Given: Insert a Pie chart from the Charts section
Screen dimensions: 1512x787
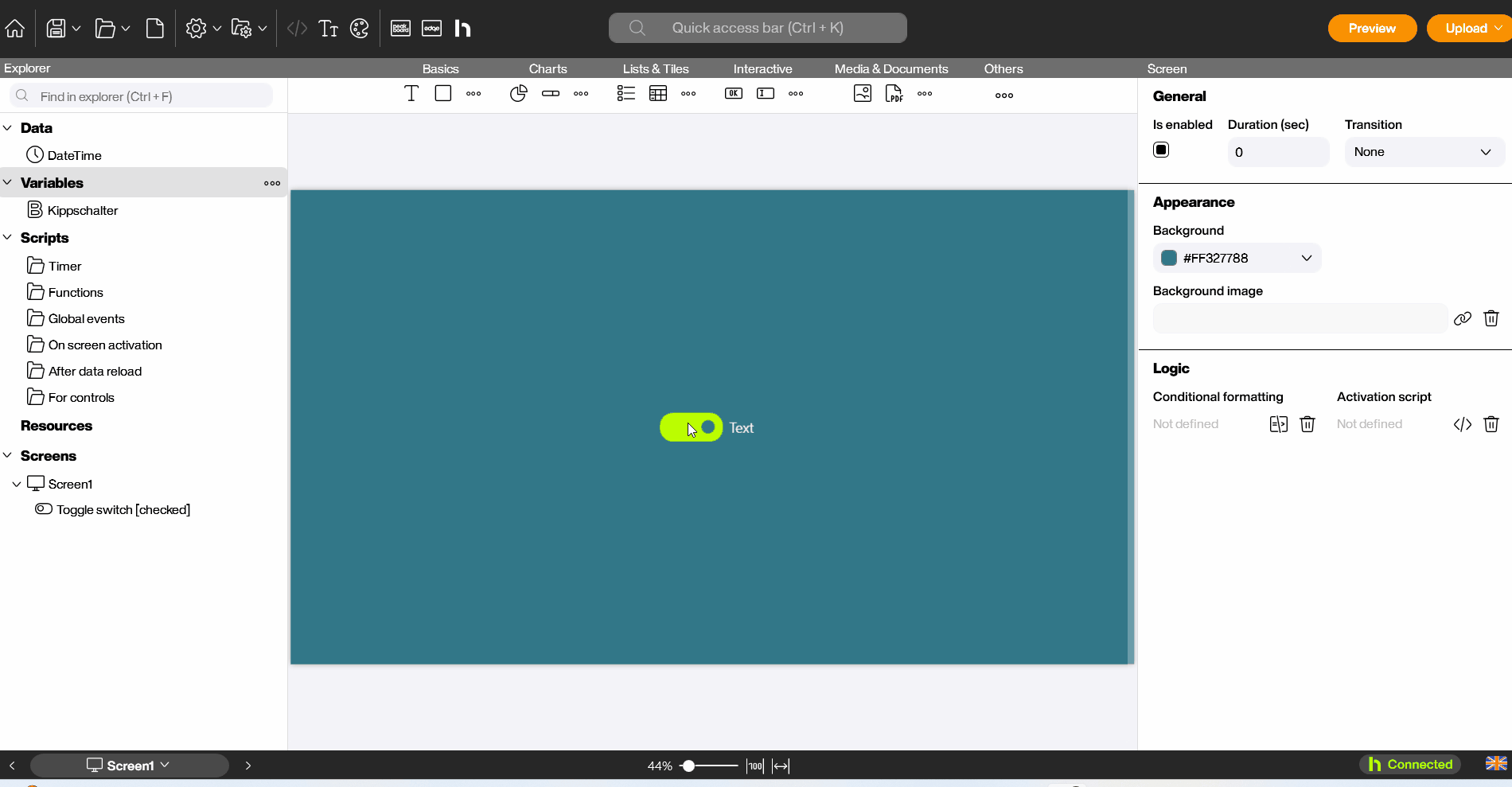Looking at the screenshot, I should point(518,93).
